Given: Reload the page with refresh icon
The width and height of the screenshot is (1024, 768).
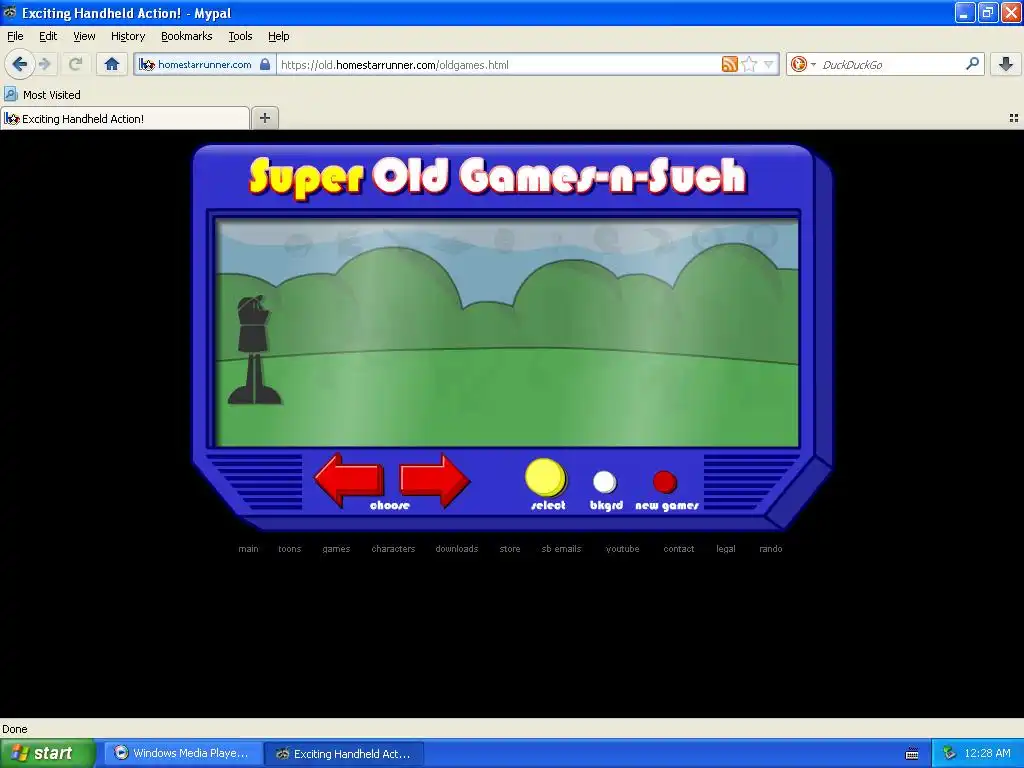Looking at the screenshot, I should pos(75,64).
